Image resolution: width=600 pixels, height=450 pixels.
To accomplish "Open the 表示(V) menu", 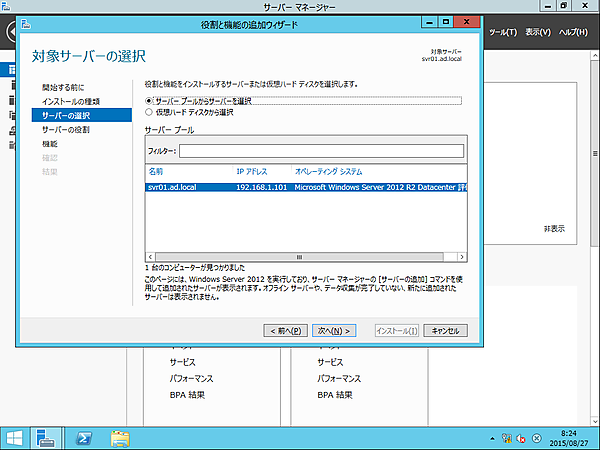I will coord(538,32).
